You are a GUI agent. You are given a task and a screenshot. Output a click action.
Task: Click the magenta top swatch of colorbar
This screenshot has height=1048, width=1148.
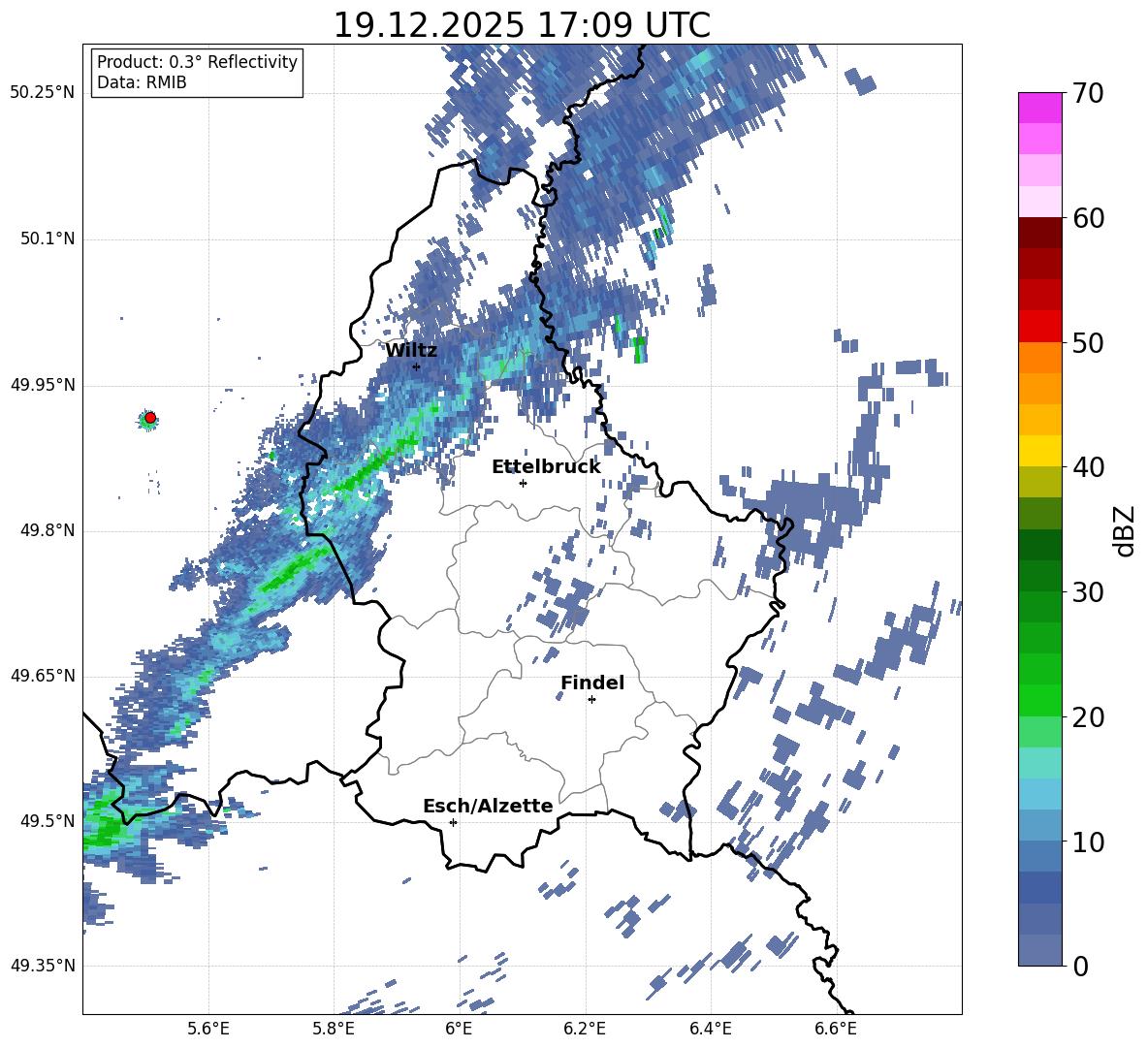click(x=1039, y=108)
